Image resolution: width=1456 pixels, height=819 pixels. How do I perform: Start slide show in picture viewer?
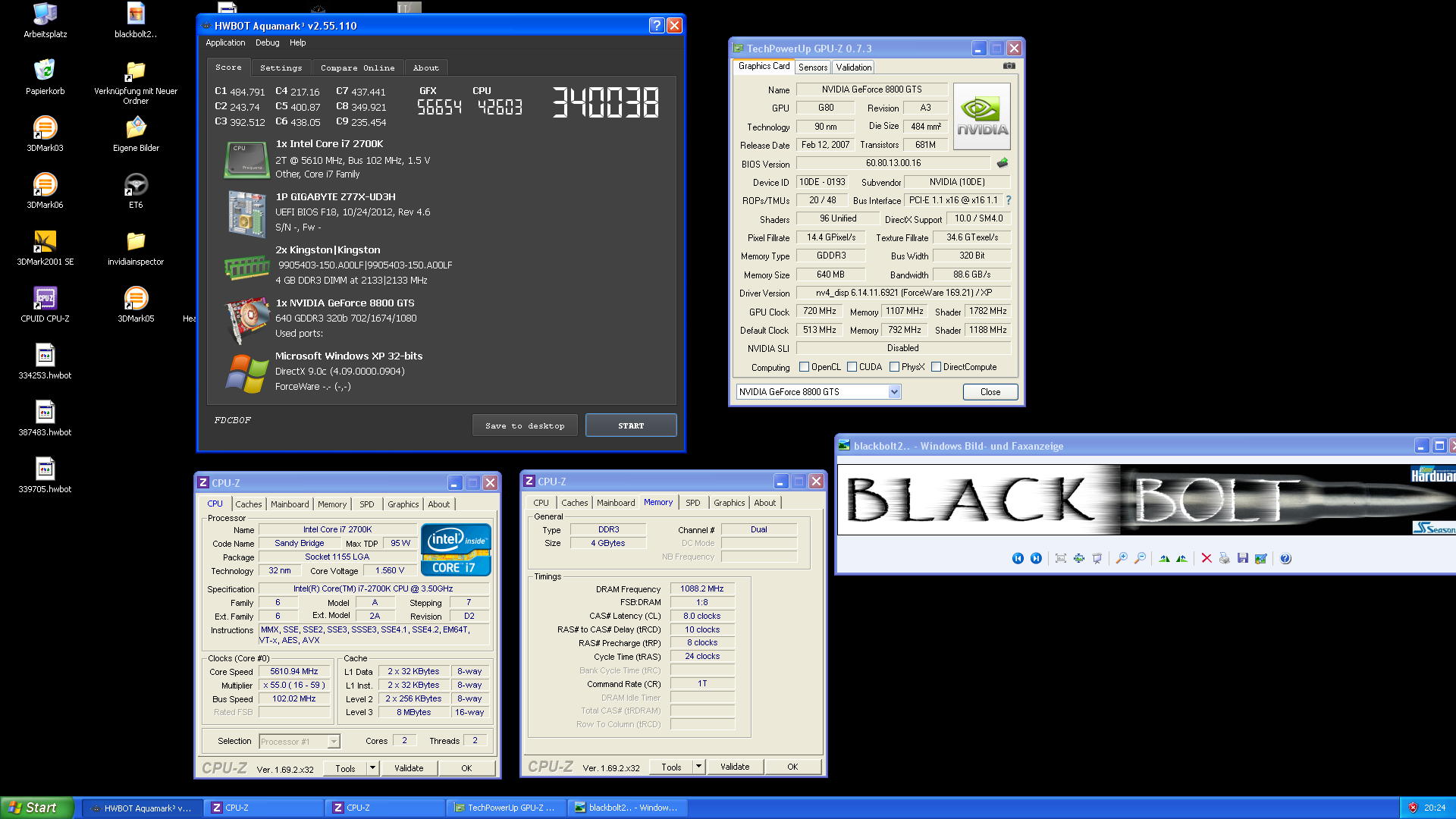1097,558
